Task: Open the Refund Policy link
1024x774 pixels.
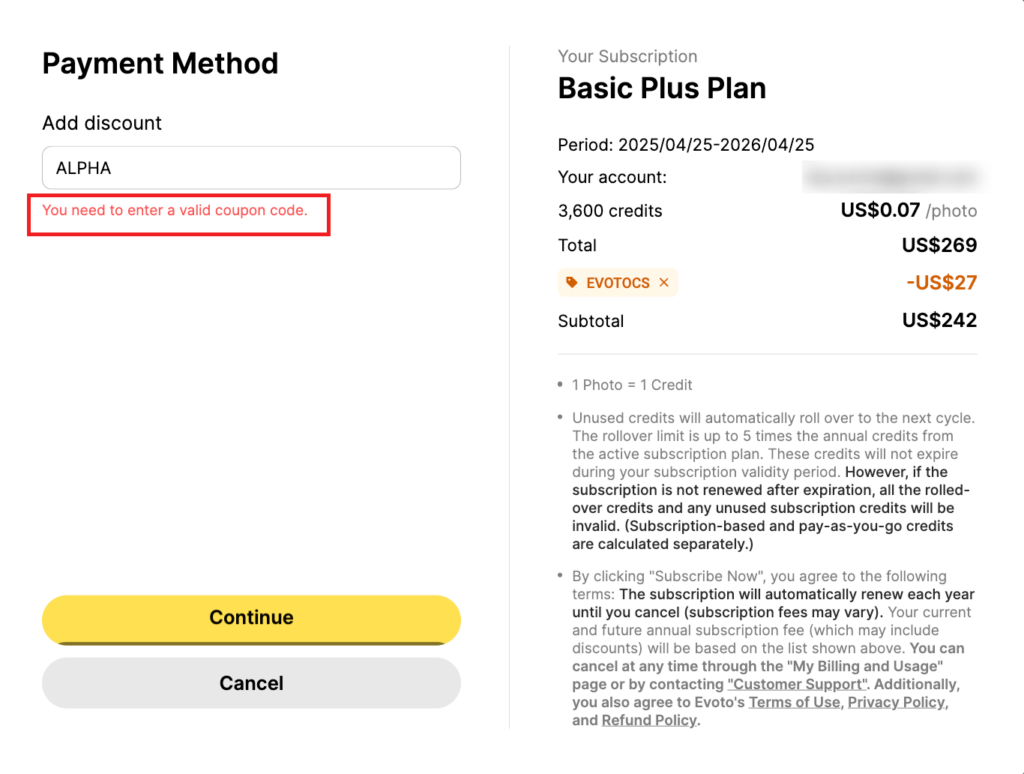Action: point(649,720)
